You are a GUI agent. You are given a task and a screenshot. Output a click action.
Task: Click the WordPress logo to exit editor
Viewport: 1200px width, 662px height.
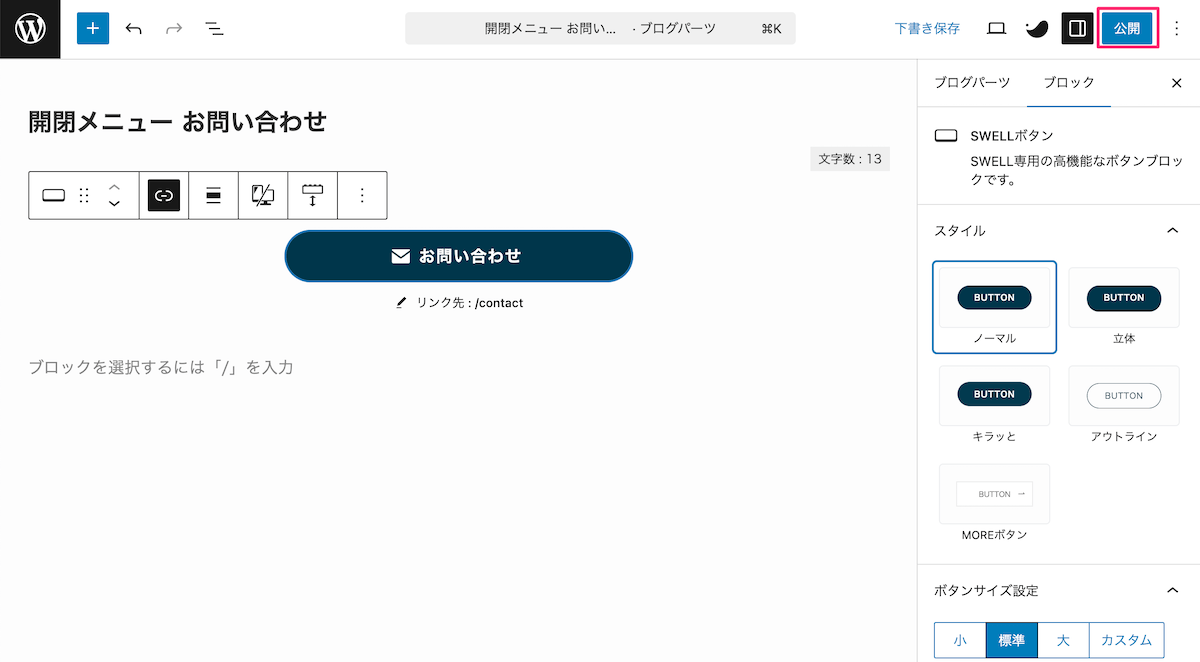30,29
